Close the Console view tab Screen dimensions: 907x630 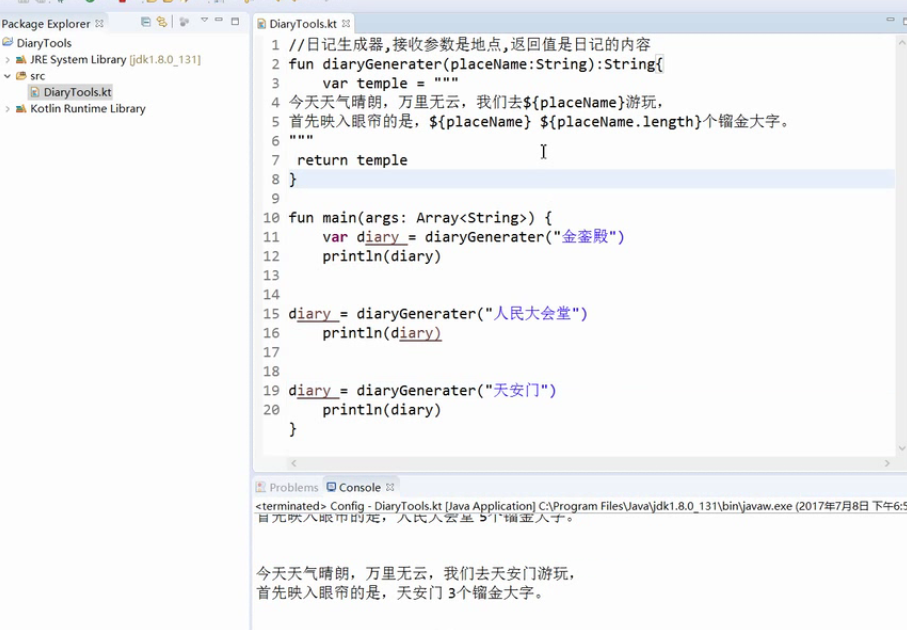coord(390,487)
